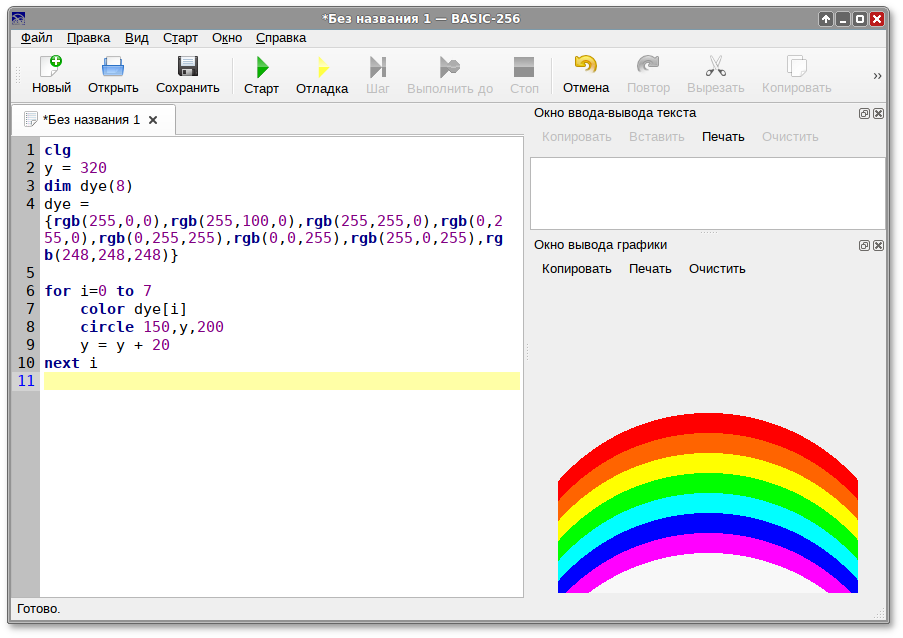Open the Файл menu
This screenshot has height=638, width=903.
pyautogui.click(x=37, y=38)
